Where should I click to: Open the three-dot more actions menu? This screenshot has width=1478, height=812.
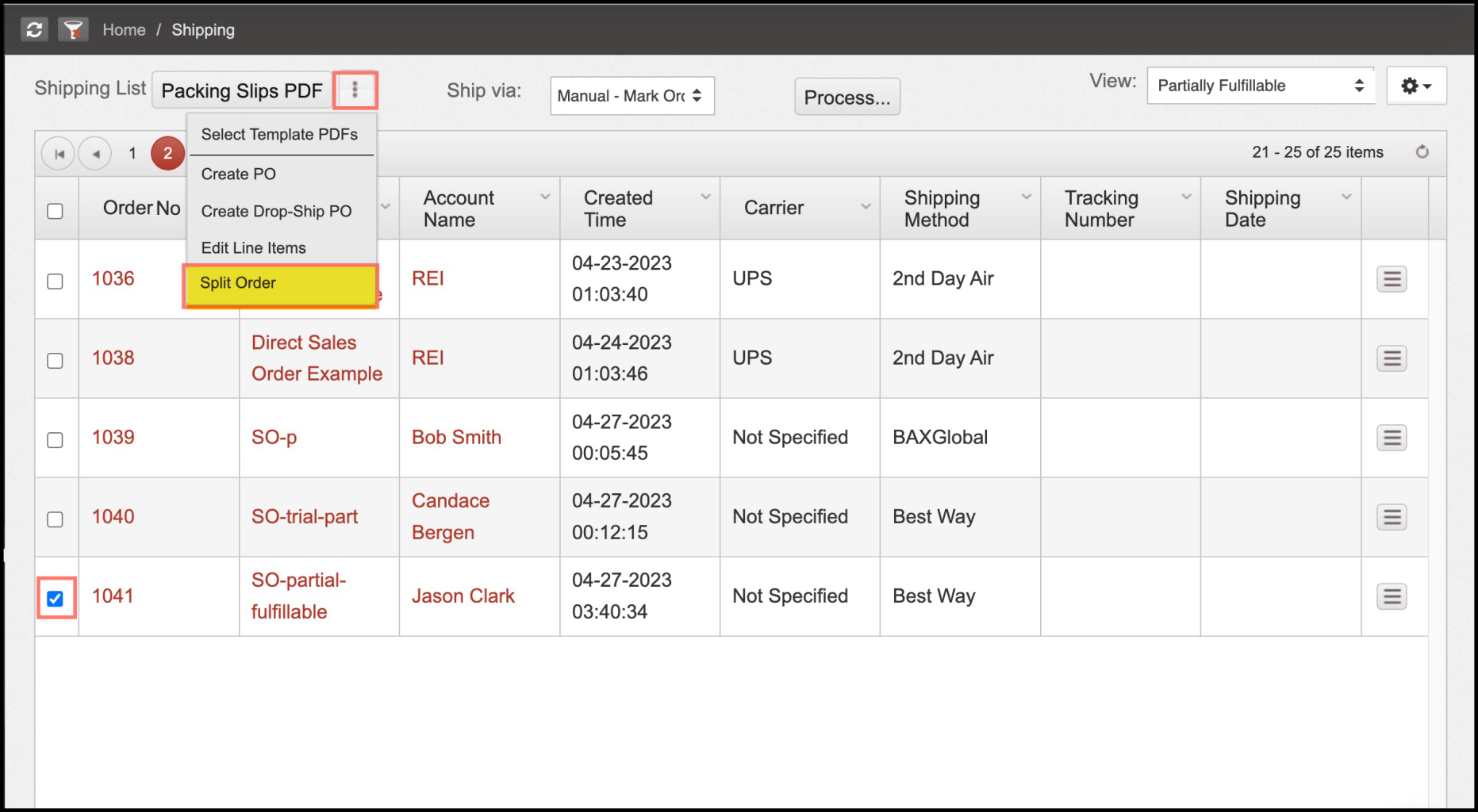coord(355,90)
